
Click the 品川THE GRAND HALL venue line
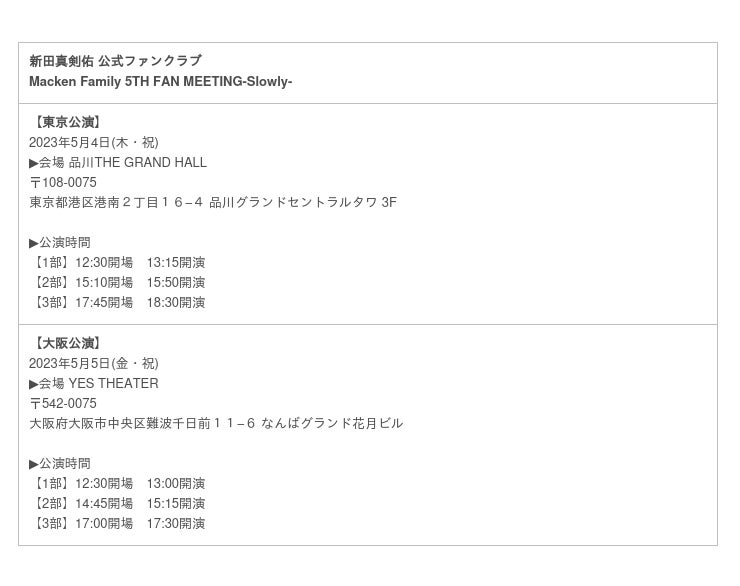click(118, 162)
